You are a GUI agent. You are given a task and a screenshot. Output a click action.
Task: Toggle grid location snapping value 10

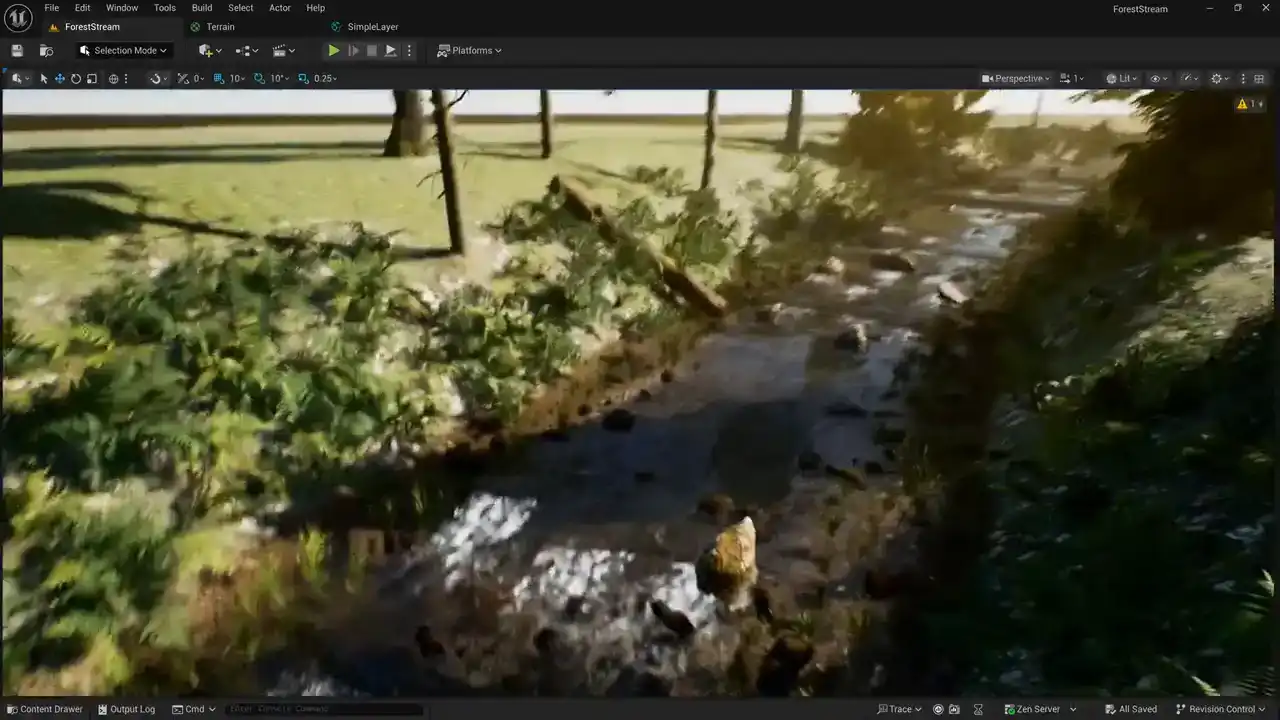click(x=230, y=79)
